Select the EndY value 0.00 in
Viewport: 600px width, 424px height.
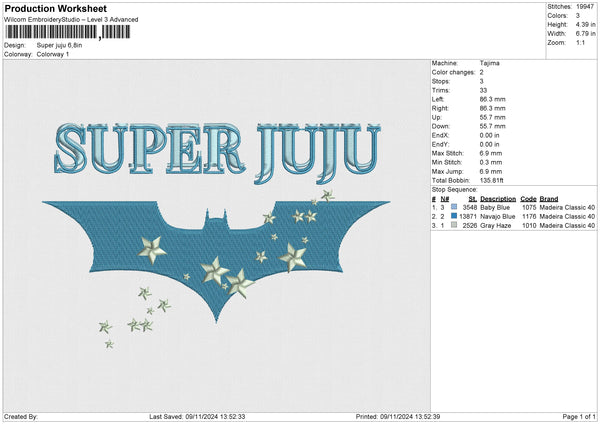[x=489, y=144]
